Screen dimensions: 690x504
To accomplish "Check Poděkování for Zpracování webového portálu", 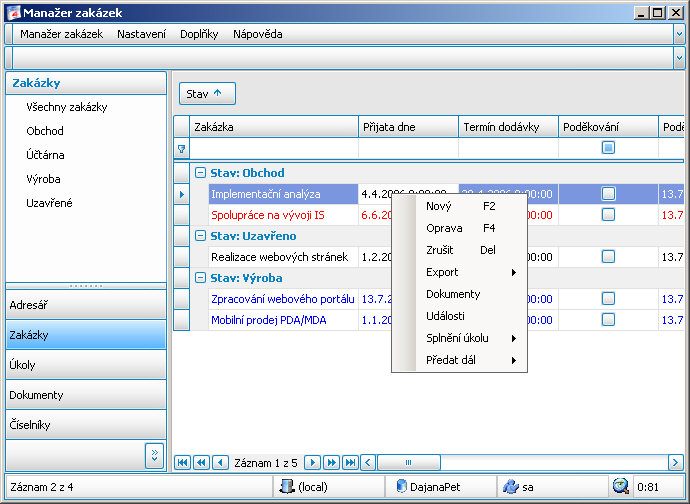I will coord(608,299).
